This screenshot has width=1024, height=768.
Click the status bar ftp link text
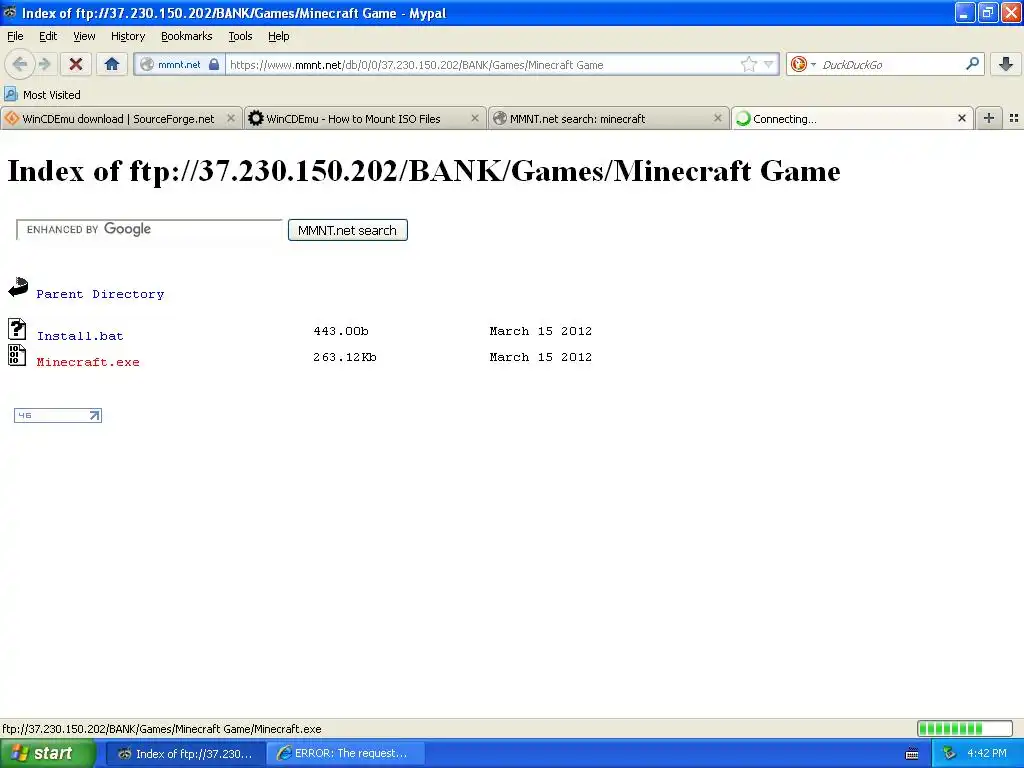tap(162, 729)
